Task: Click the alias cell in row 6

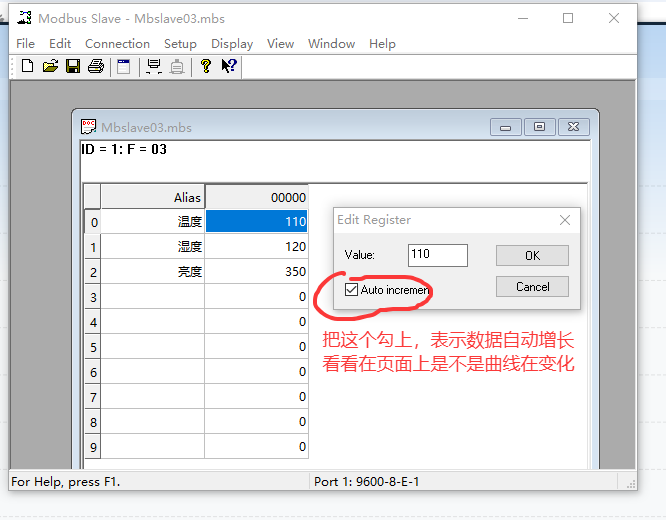Action: coord(152,372)
